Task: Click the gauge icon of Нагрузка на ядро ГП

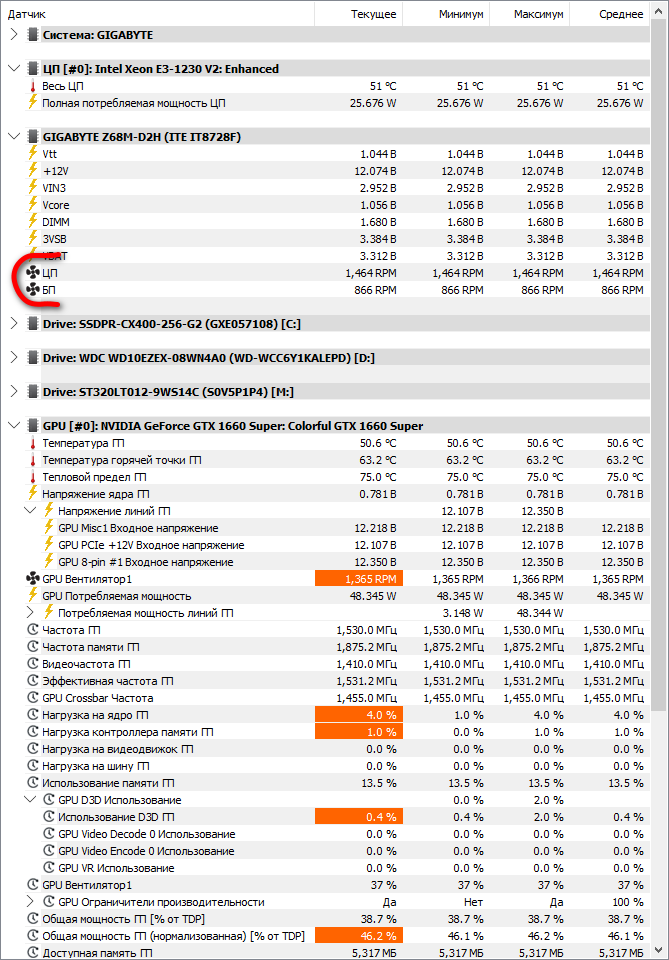Action: pyautogui.click(x=33, y=714)
